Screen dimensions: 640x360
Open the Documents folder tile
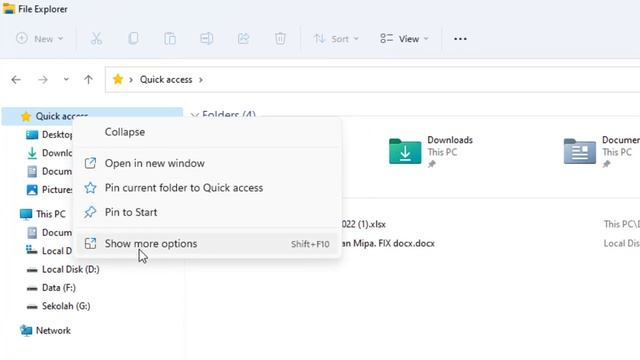[601, 151]
